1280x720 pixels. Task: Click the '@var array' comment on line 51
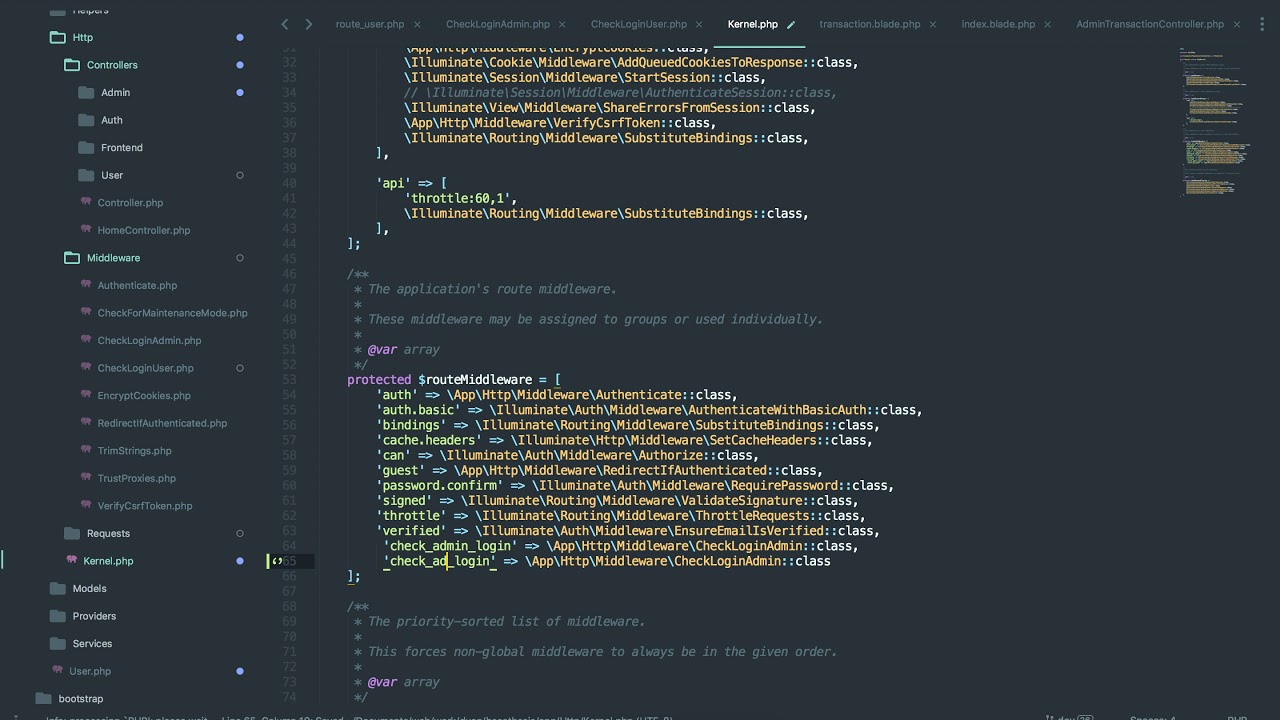404,350
